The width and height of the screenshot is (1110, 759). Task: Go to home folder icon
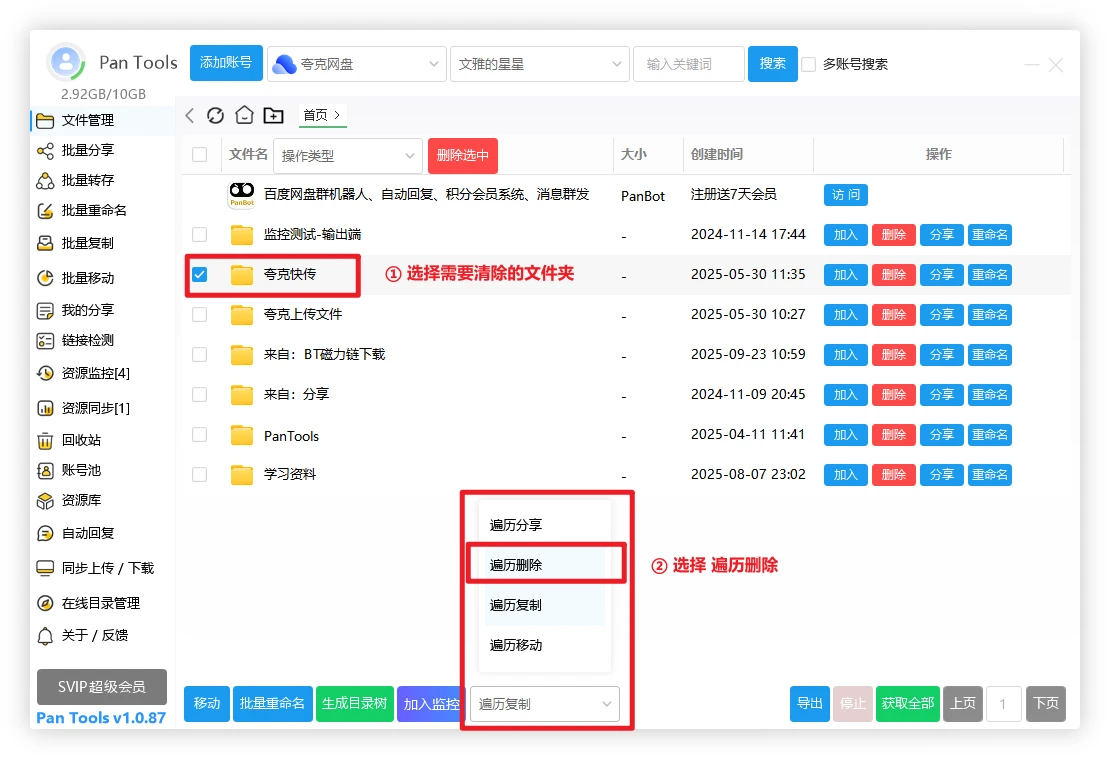pos(244,116)
